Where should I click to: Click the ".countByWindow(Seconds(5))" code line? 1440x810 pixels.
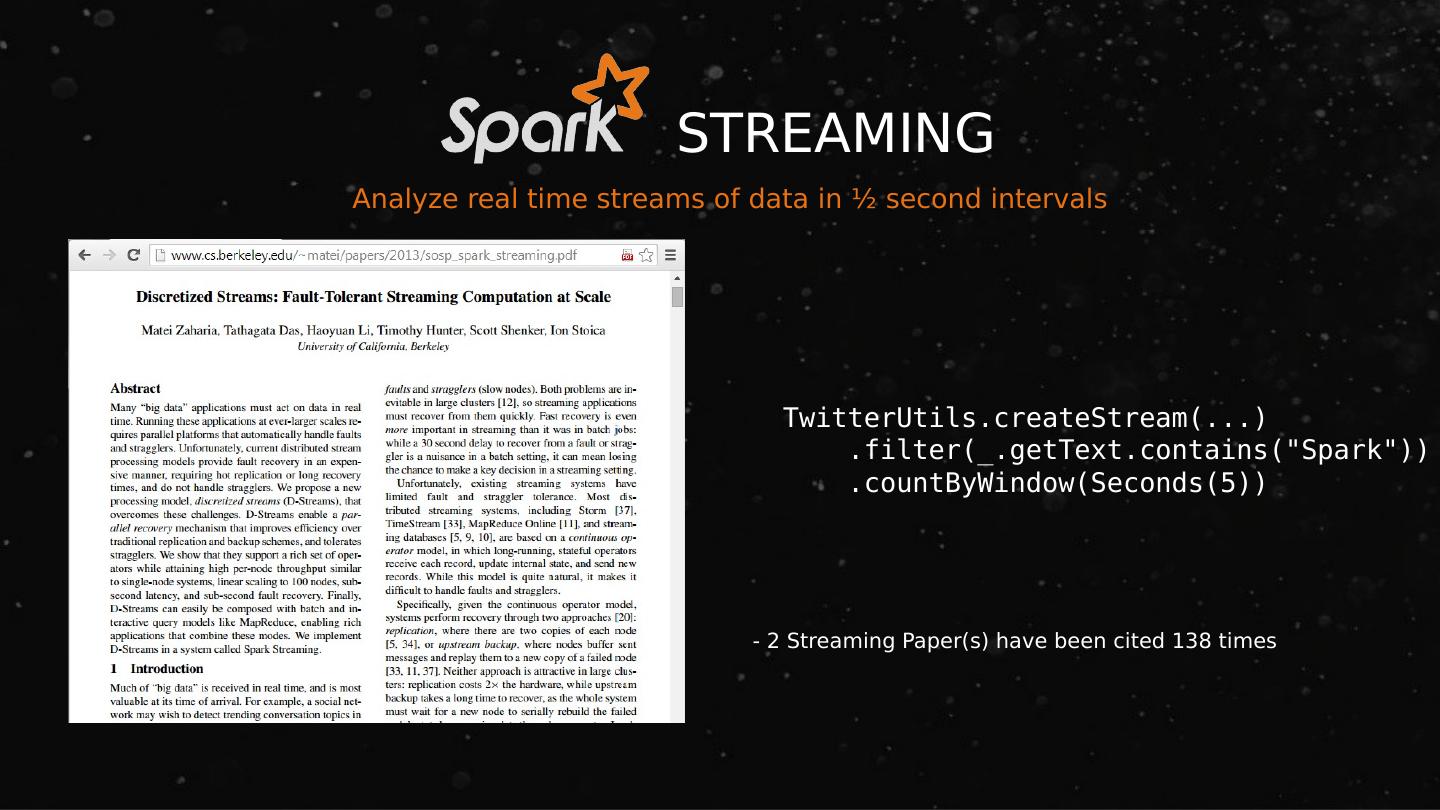click(x=1058, y=483)
